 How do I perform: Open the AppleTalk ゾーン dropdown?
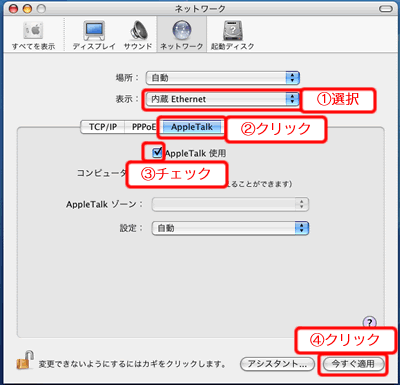(230, 204)
